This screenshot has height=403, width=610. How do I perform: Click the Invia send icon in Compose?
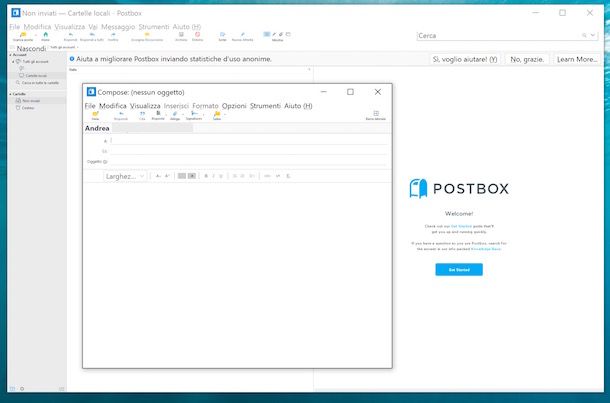(x=95, y=115)
